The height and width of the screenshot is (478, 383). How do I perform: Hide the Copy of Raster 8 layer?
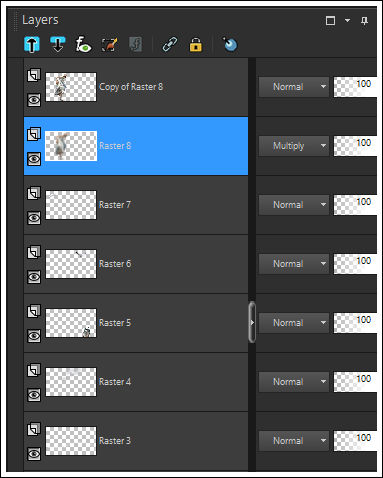34,100
